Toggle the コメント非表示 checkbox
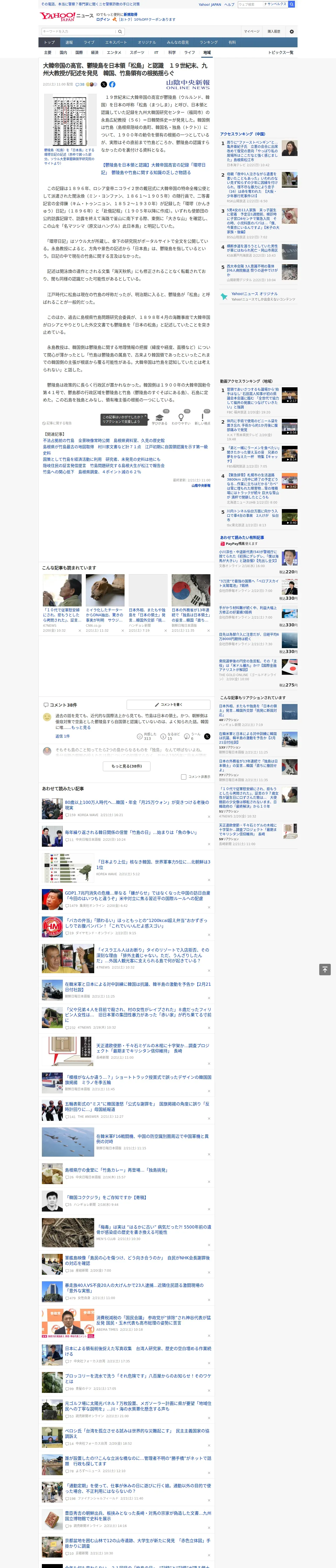This screenshot has height=1568, width=336. click(183, 777)
